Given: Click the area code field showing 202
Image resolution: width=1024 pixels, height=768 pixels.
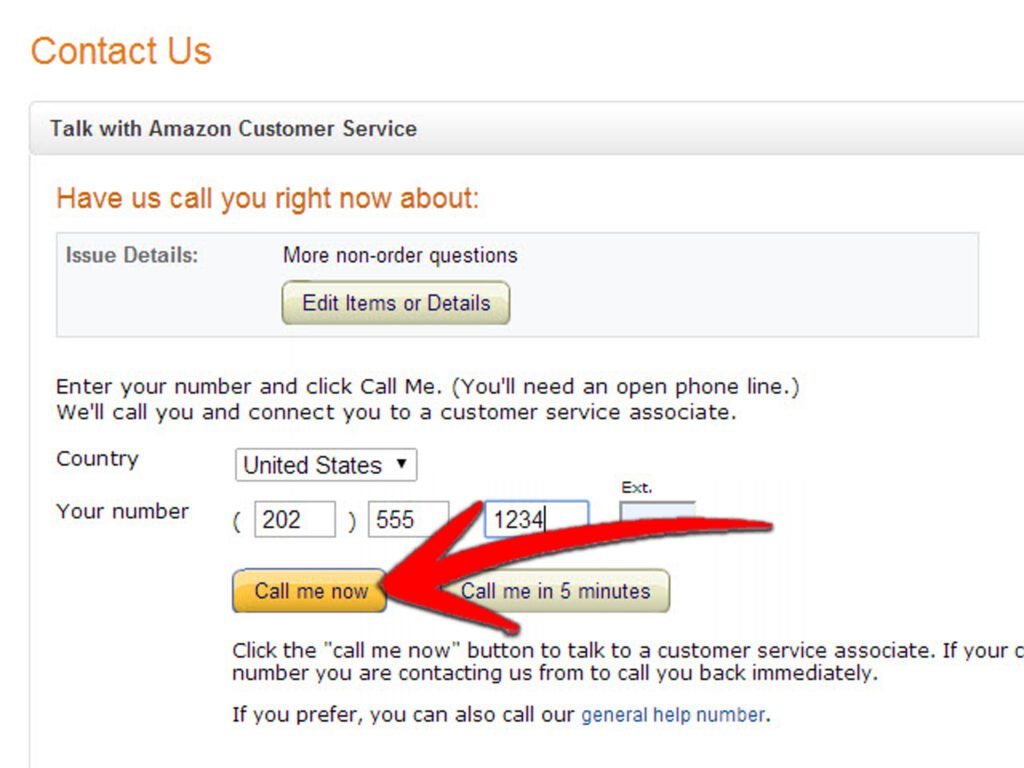Looking at the screenshot, I should pos(294,519).
